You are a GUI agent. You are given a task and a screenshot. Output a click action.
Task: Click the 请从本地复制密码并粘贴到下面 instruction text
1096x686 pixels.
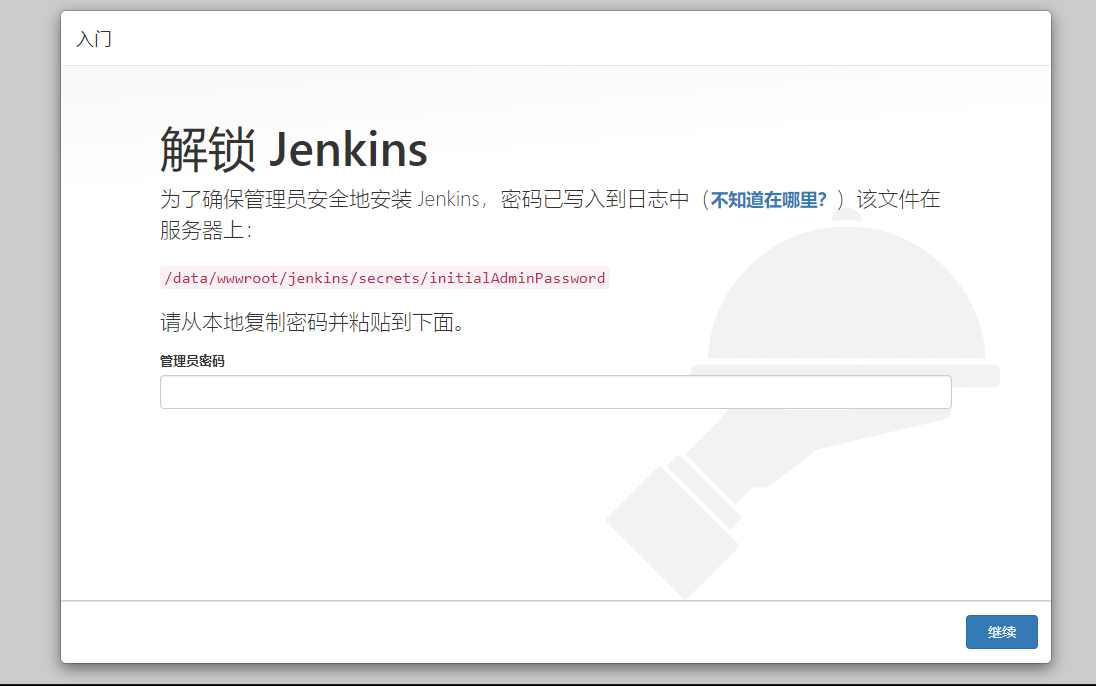click(x=313, y=323)
